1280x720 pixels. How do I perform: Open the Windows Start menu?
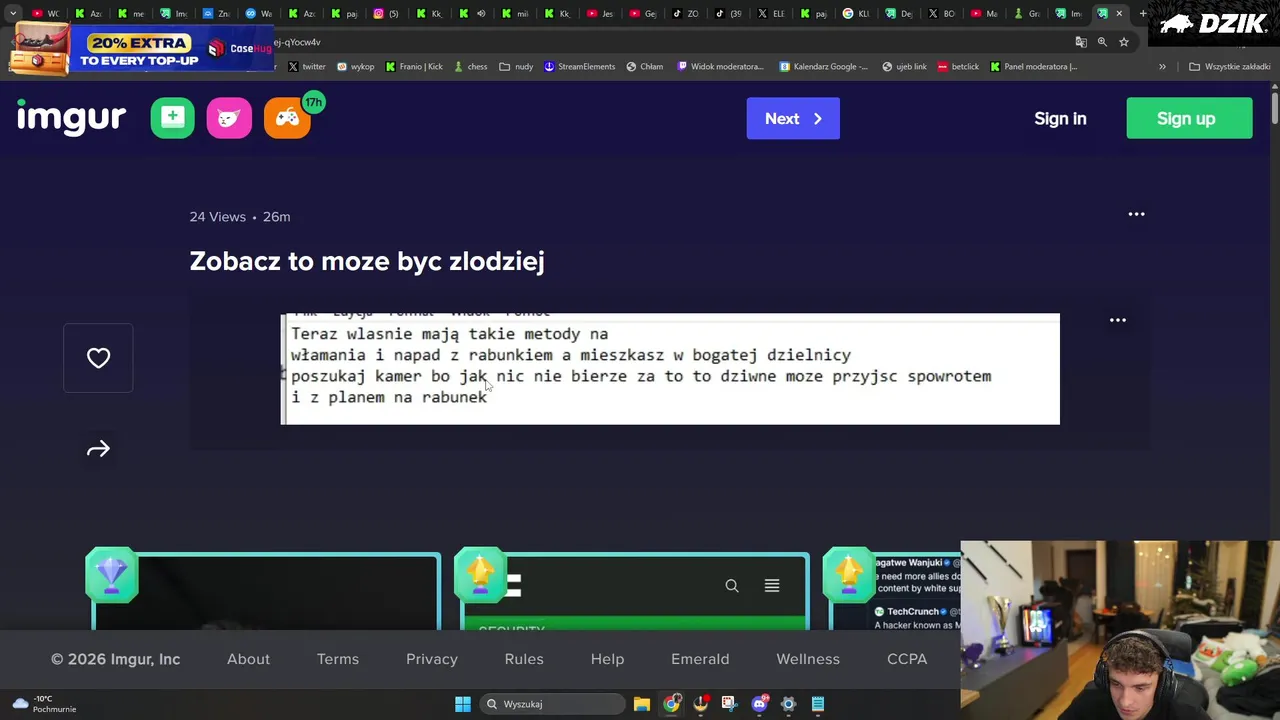[463, 704]
